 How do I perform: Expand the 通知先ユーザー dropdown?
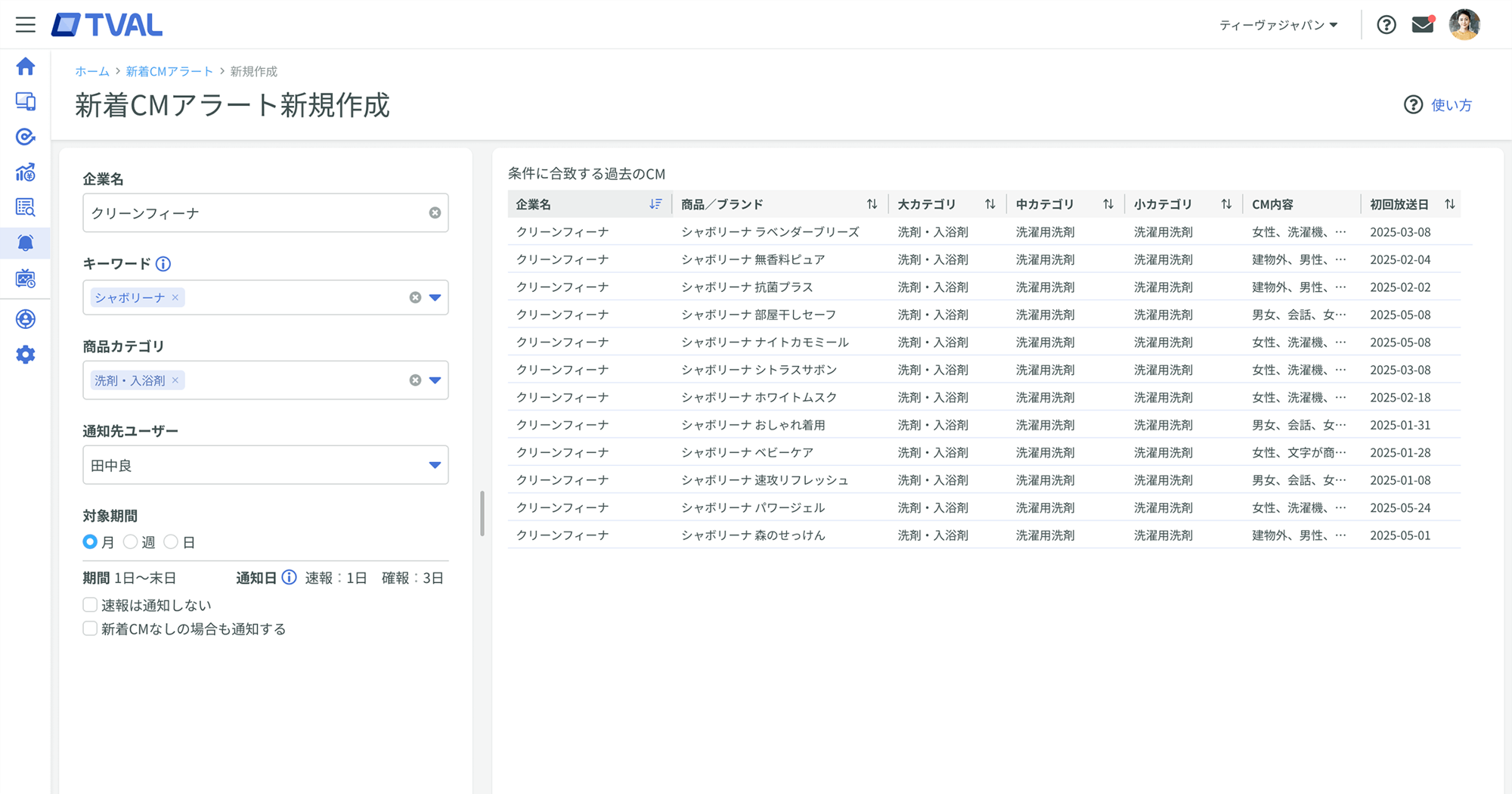click(x=435, y=465)
